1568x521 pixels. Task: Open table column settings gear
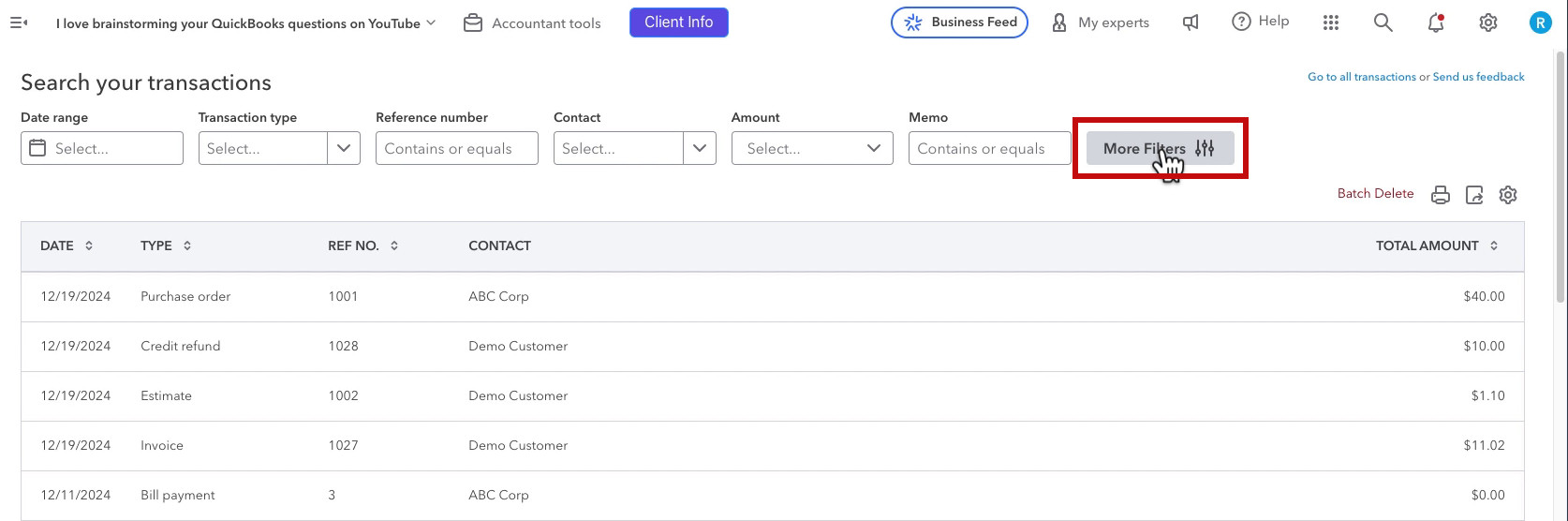tap(1508, 195)
